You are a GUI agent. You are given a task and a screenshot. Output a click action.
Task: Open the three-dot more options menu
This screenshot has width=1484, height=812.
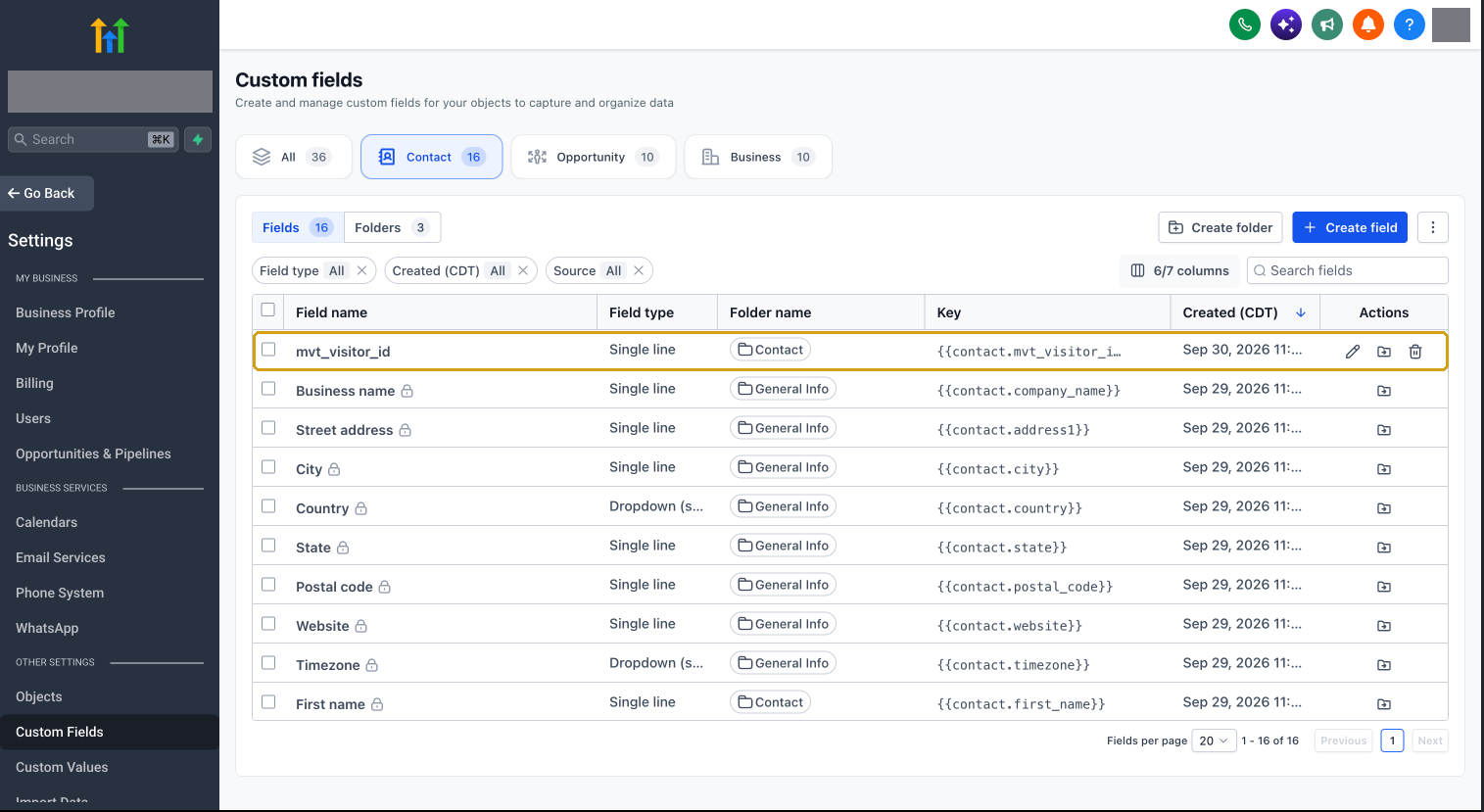pyautogui.click(x=1433, y=227)
